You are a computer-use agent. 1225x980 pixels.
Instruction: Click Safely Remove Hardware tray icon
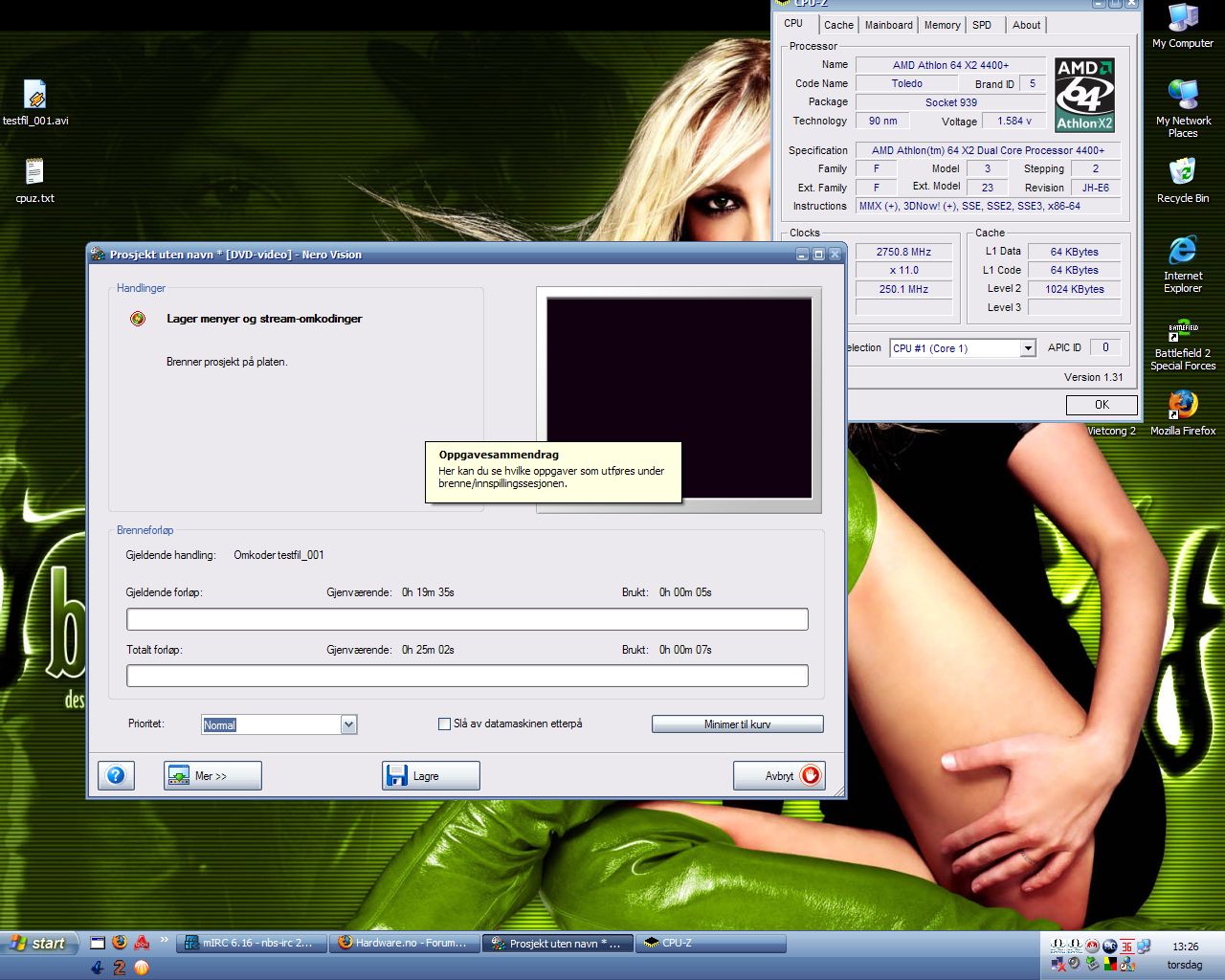(x=1092, y=964)
